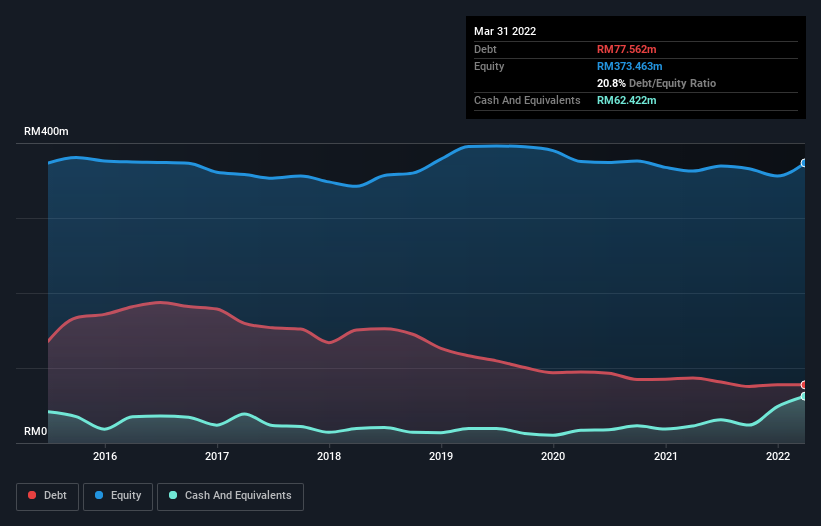Click Cash And Equivalents label in tooltip
Screen dimensions: 821x526
tap(527, 100)
